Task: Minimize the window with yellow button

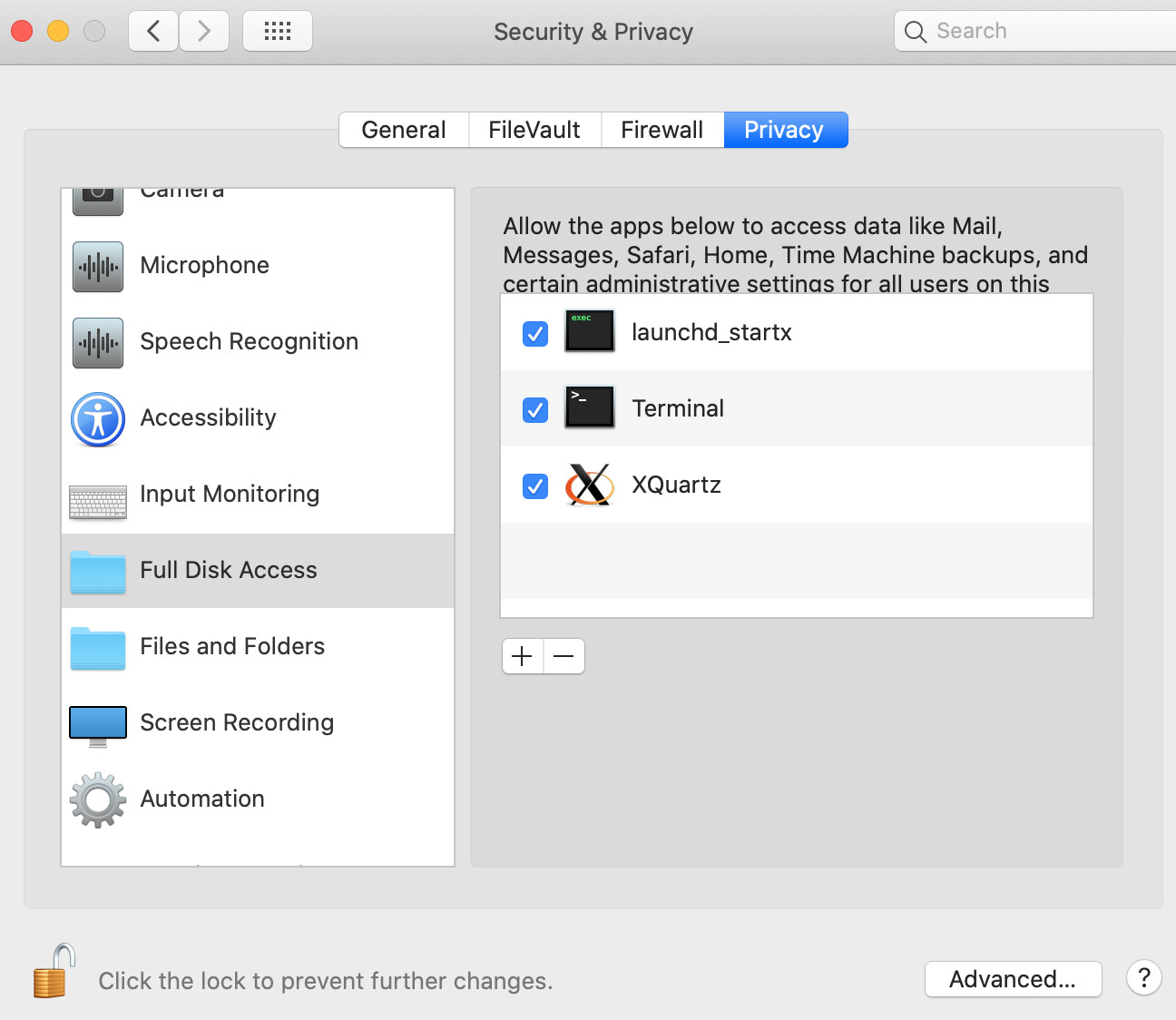Action: 58,31
